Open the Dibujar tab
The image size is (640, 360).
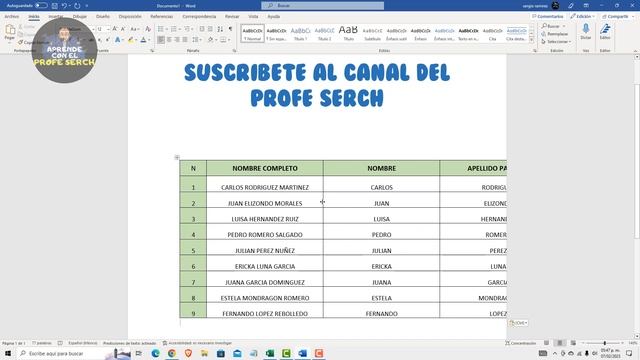pos(80,16)
